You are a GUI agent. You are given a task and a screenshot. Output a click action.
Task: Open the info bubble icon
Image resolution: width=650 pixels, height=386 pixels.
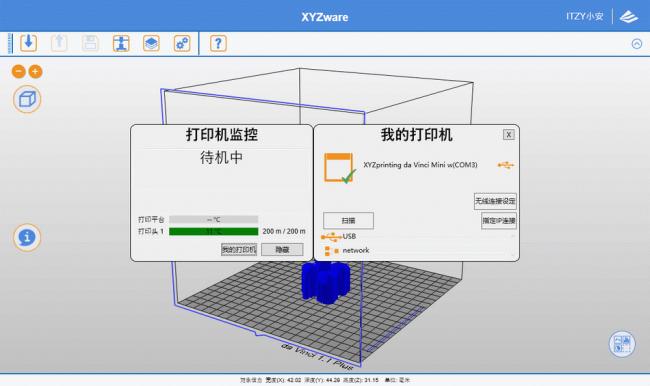point(27,237)
